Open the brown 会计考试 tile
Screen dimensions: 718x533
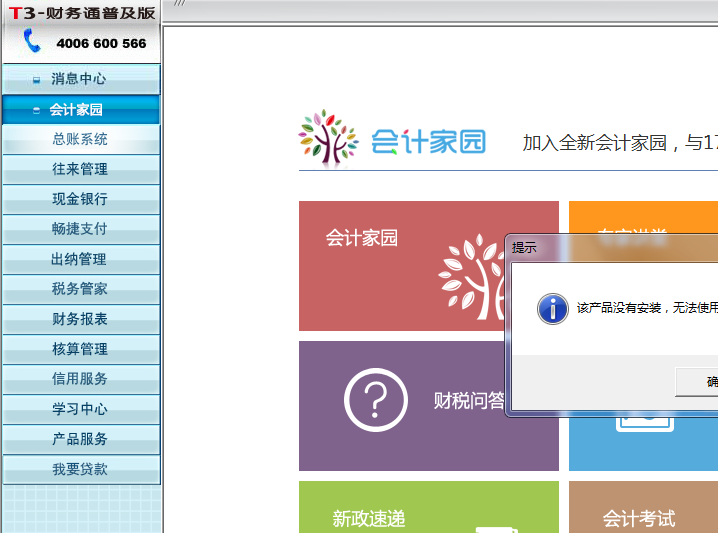(643, 507)
